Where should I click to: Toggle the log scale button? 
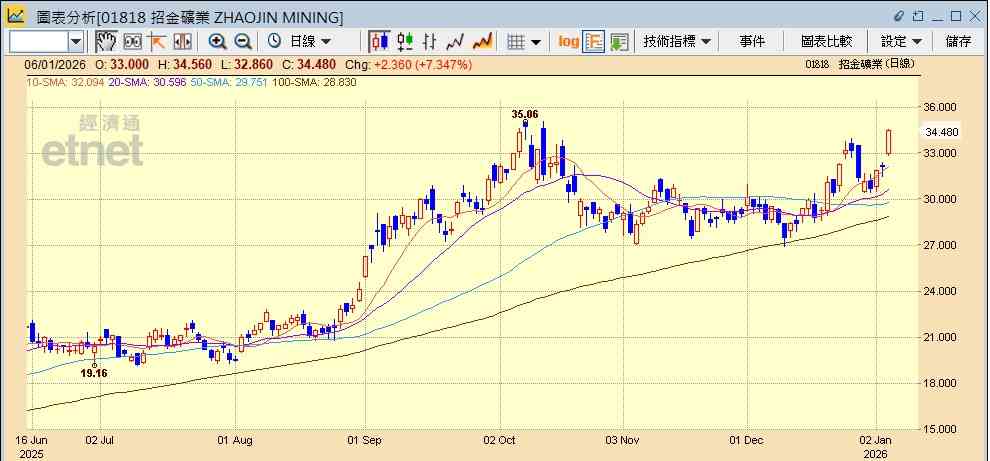click(568, 42)
